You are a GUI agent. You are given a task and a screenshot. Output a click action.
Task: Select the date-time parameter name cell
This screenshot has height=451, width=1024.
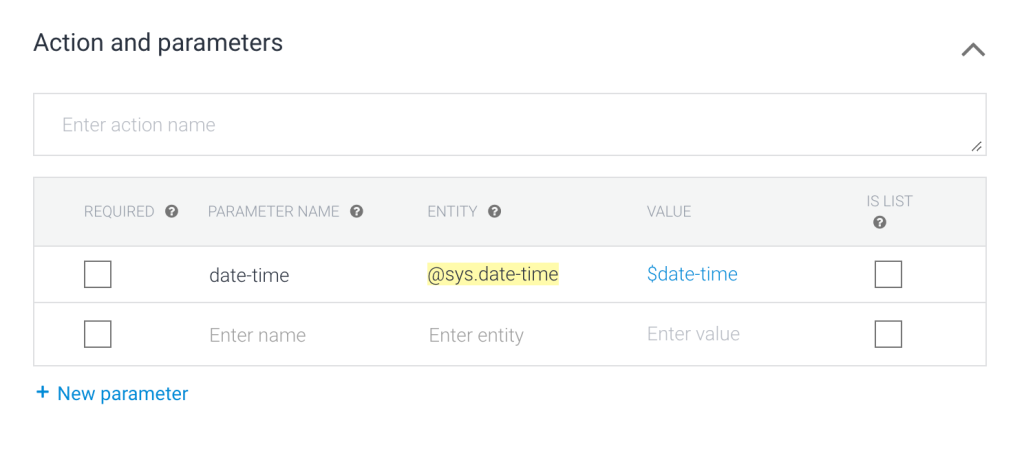click(249, 275)
